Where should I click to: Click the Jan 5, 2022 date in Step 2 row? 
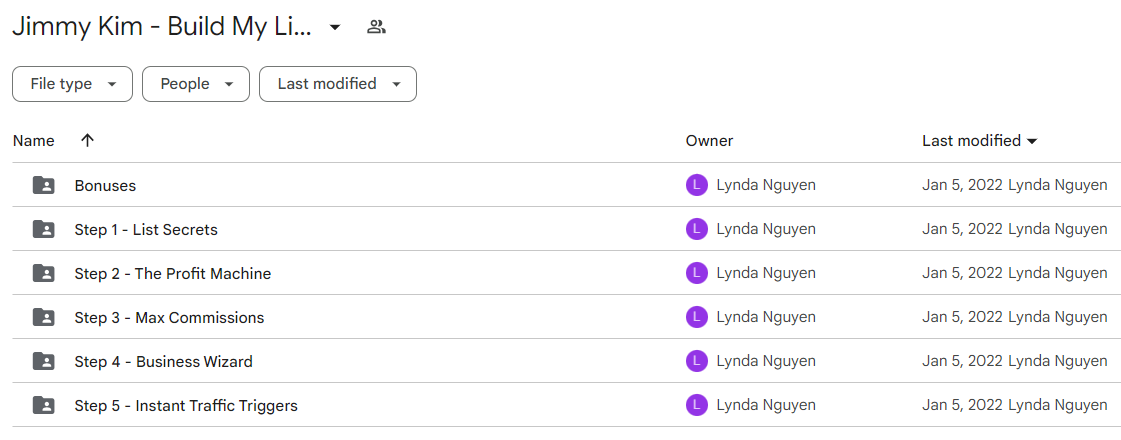[962, 273]
